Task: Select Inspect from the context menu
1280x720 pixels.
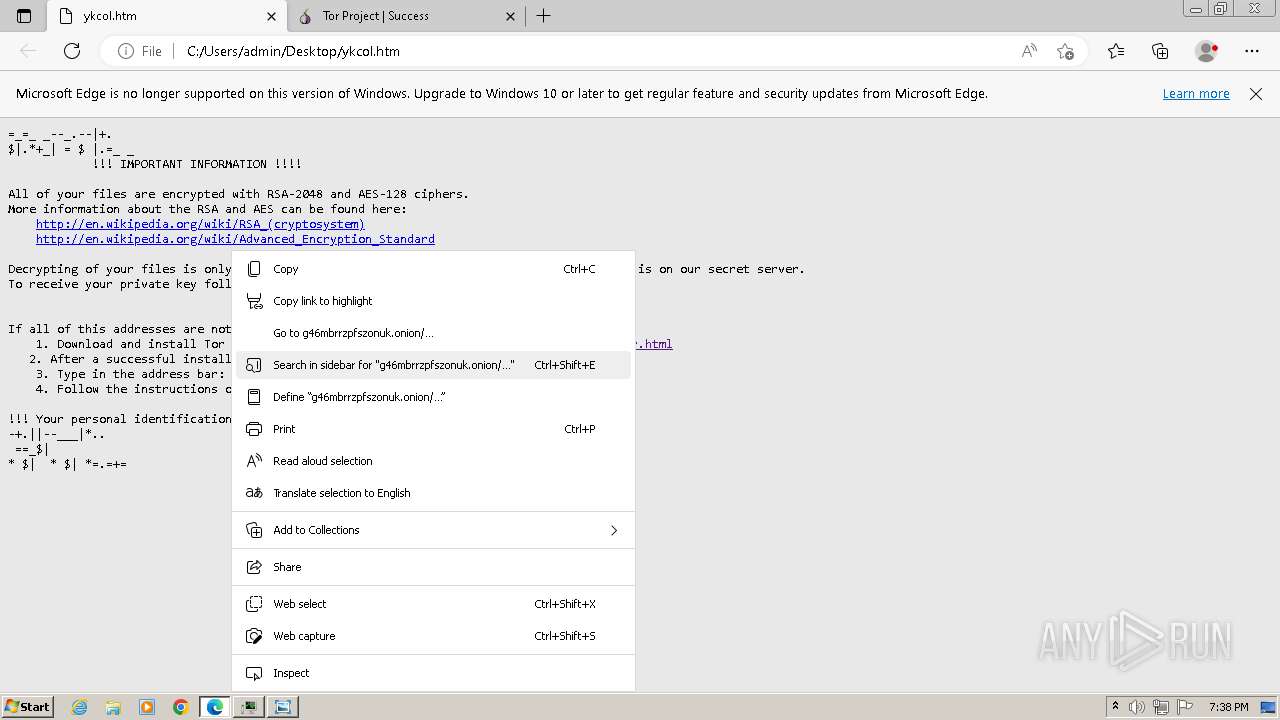Action: tap(433, 673)
